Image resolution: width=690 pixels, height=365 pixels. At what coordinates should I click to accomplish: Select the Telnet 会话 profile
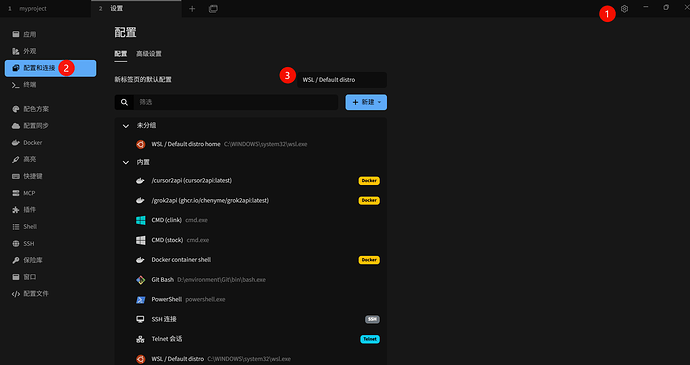pos(251,339)
